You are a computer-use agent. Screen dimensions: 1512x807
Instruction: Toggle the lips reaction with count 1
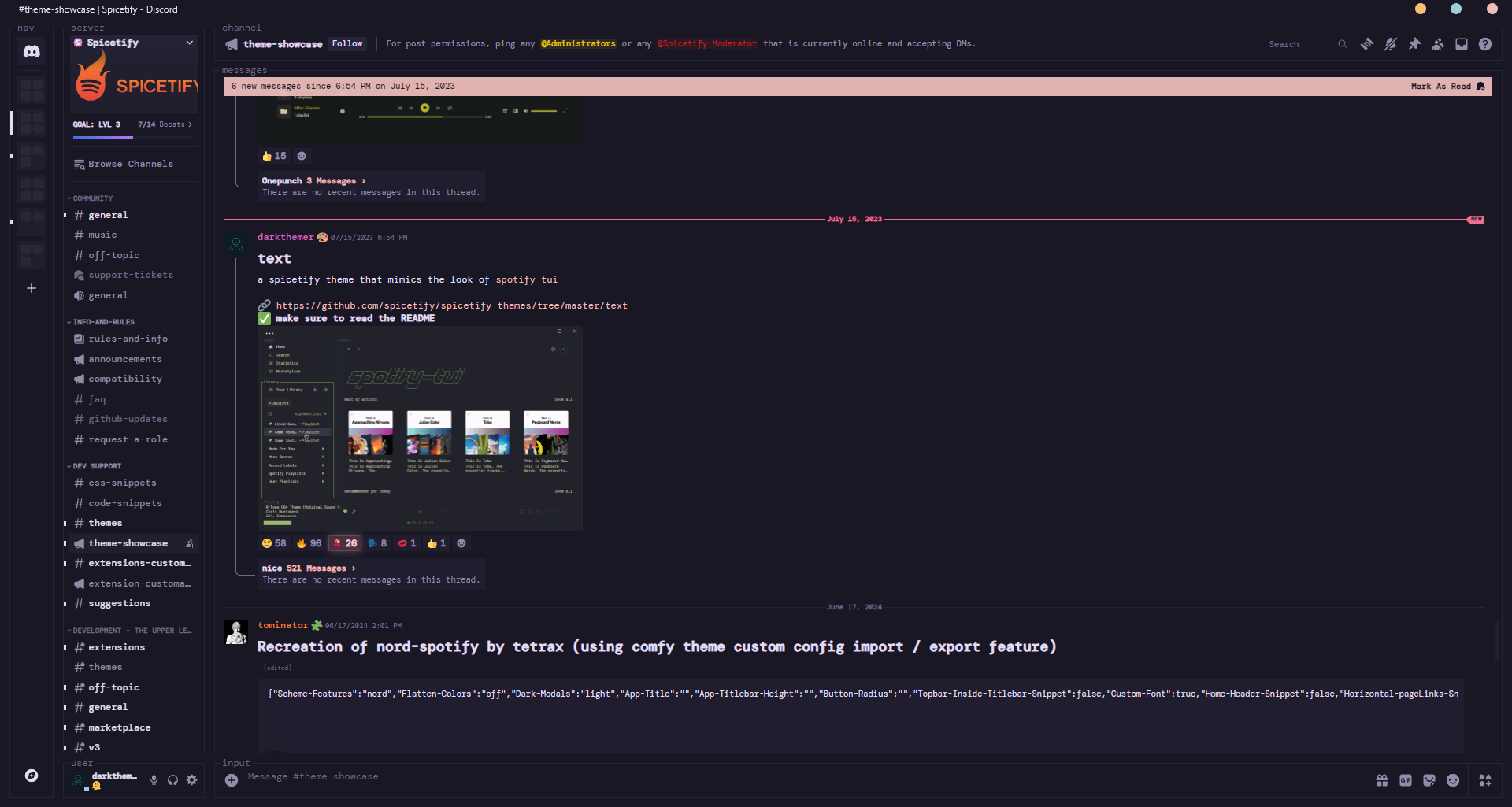pos(407,543)
